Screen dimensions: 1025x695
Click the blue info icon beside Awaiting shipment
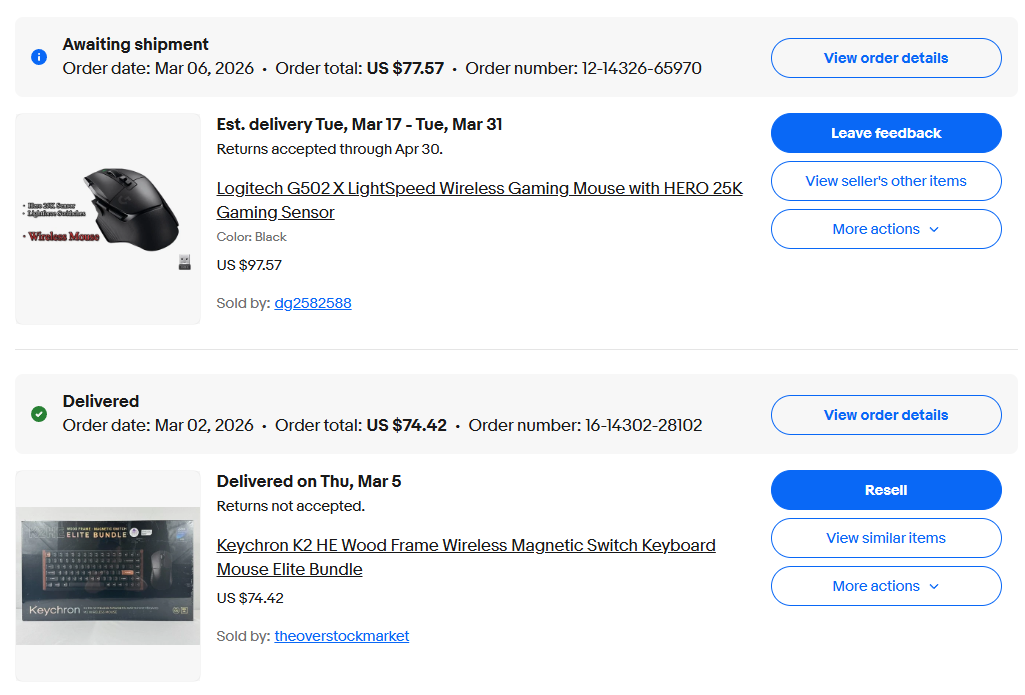click(x=39, y=57)
